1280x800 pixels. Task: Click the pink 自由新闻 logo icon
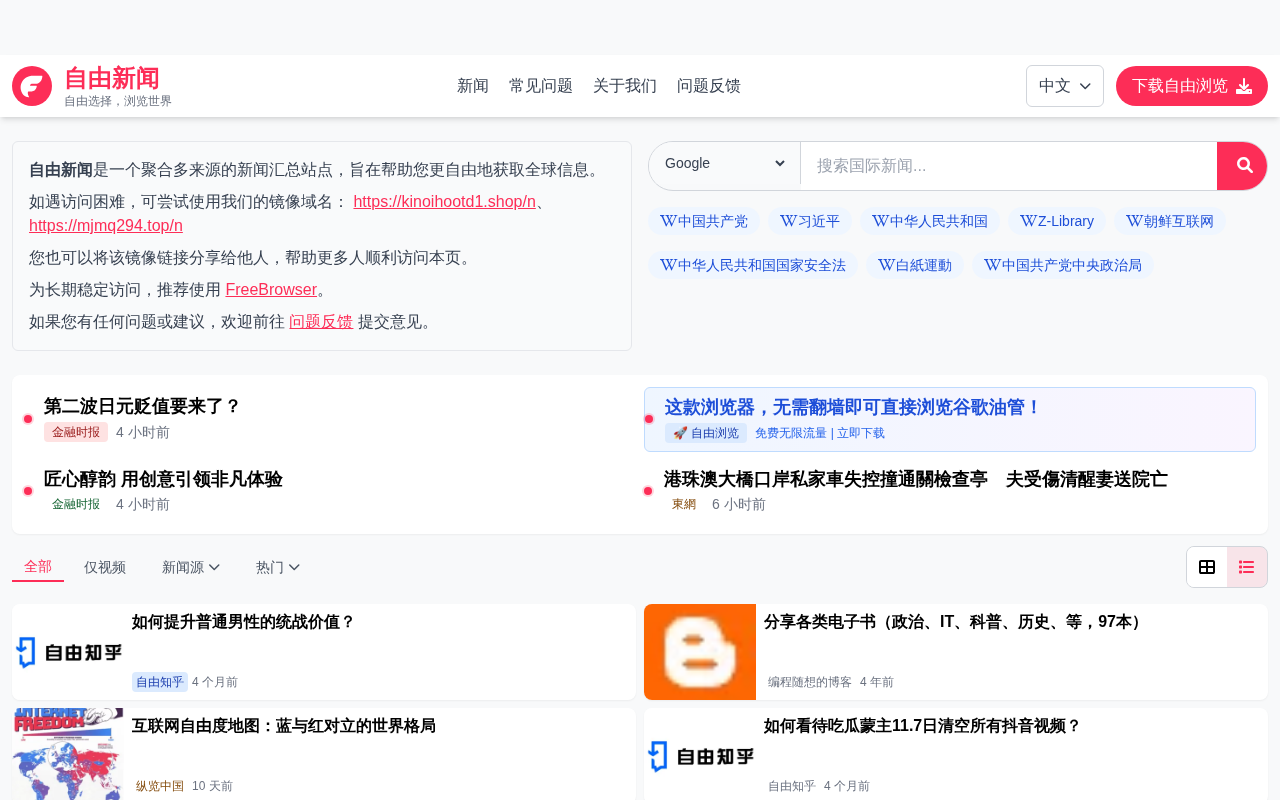(32, 86)
